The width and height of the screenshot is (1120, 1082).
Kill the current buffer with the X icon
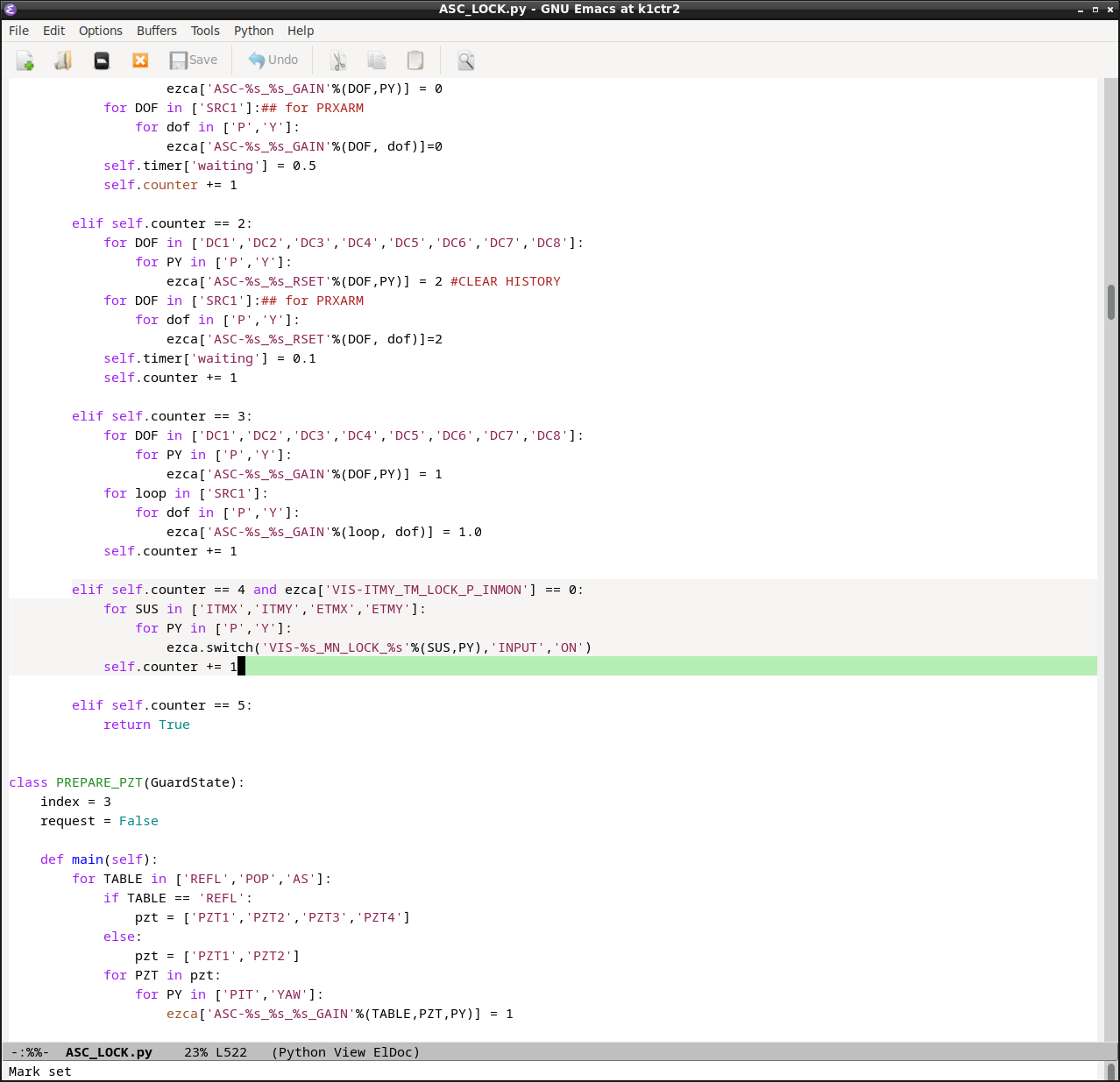pos(140,60)
